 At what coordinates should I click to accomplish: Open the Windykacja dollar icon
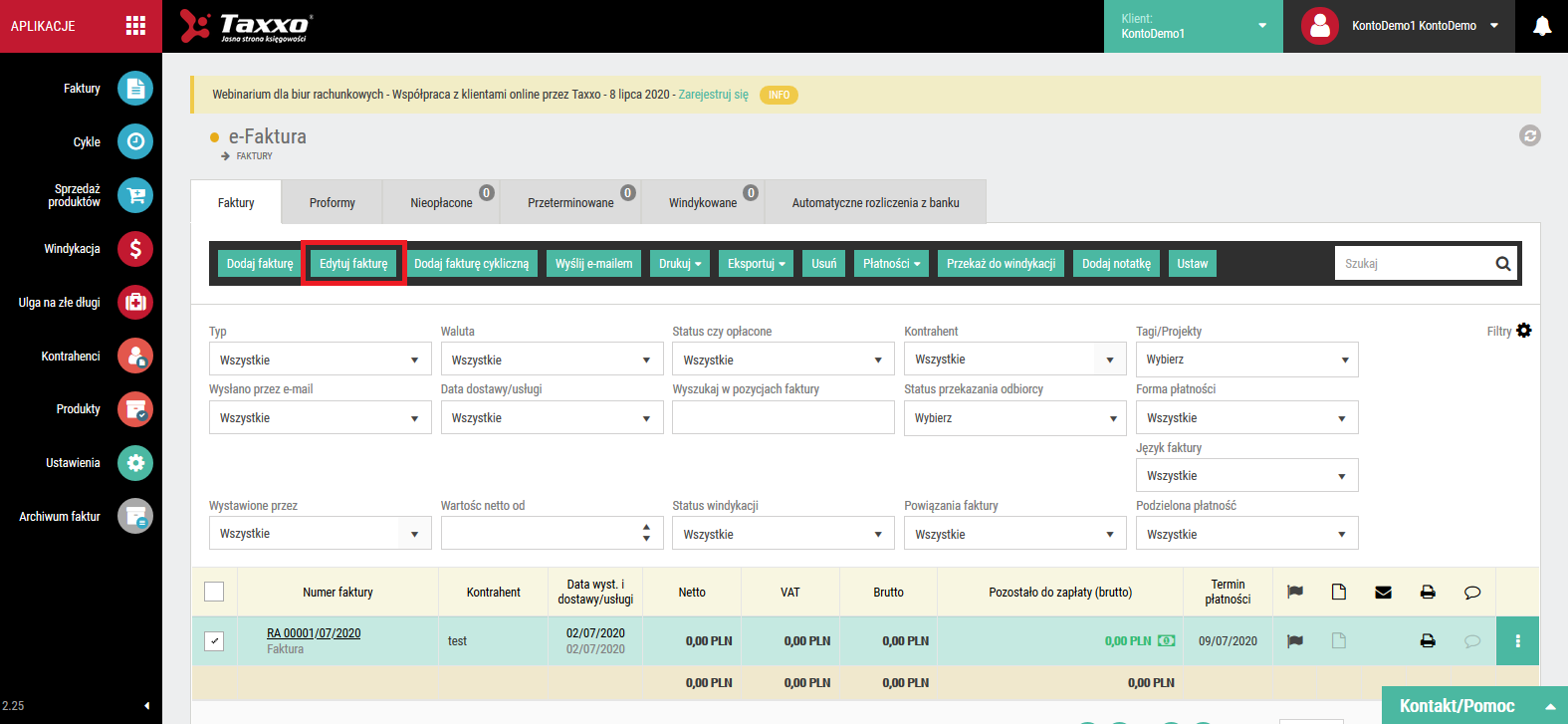pos(135,248)
